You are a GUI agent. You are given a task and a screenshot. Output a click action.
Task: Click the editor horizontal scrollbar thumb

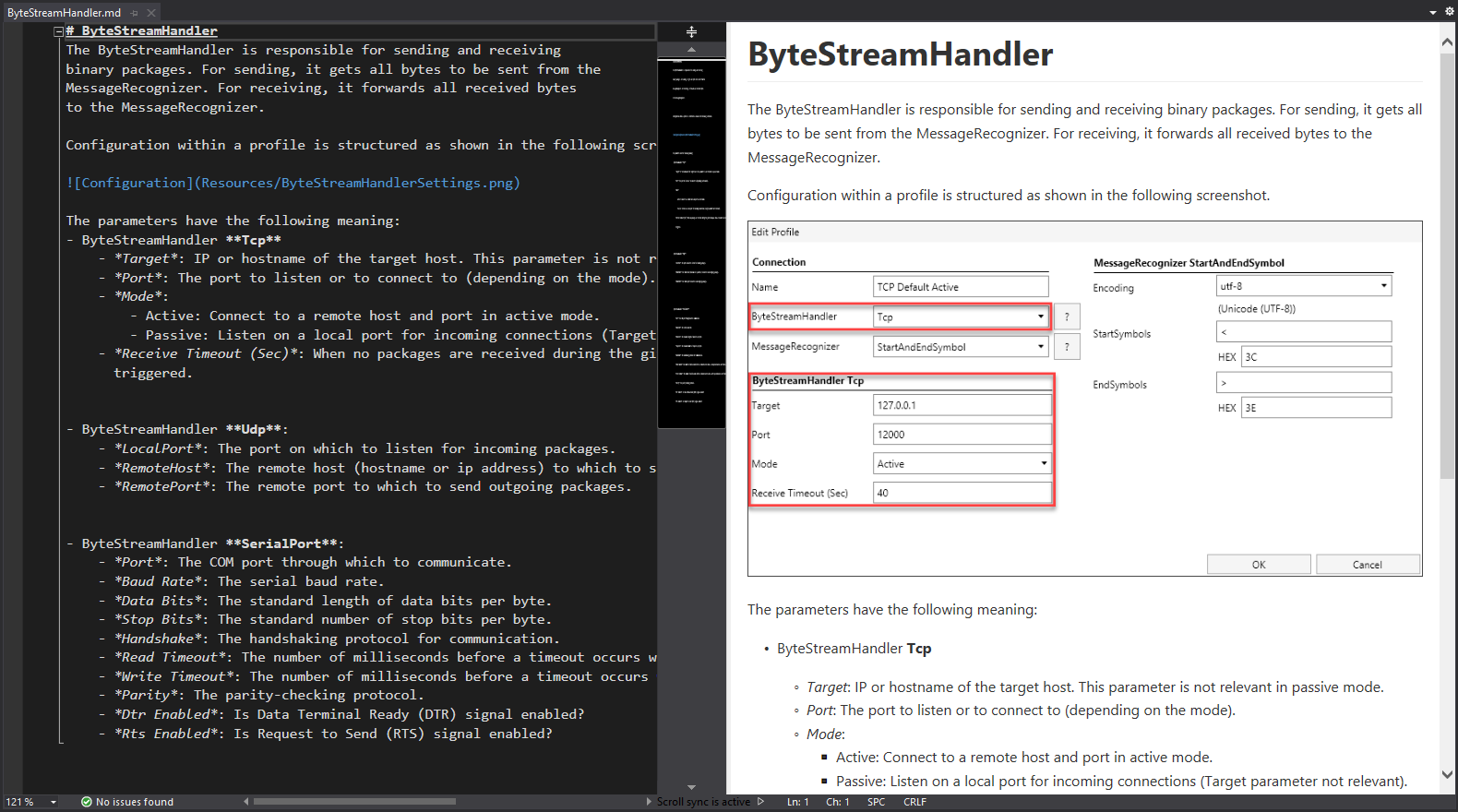pos(354,802)
